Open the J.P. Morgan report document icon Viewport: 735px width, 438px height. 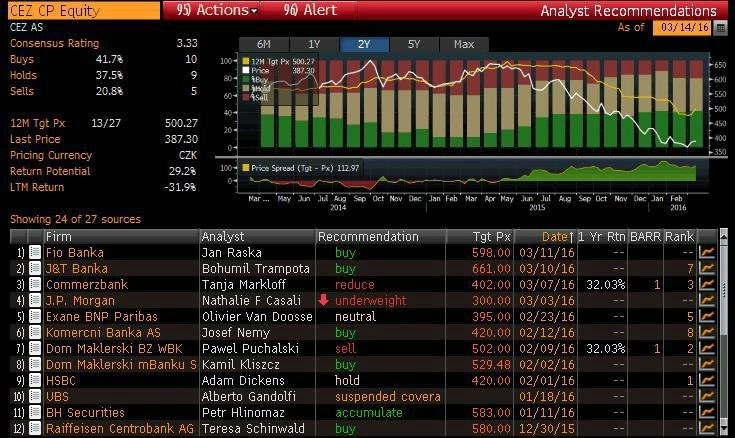click(35, 300)
